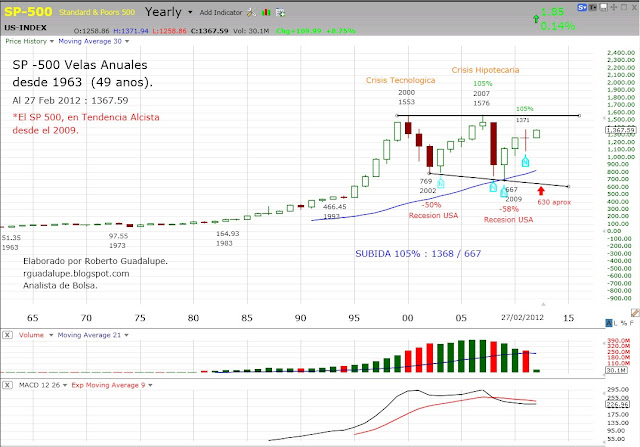The width and height of the screenshot is (640, 447).
Task: Click the four-arrow move window icon
Action: [613, 7]
